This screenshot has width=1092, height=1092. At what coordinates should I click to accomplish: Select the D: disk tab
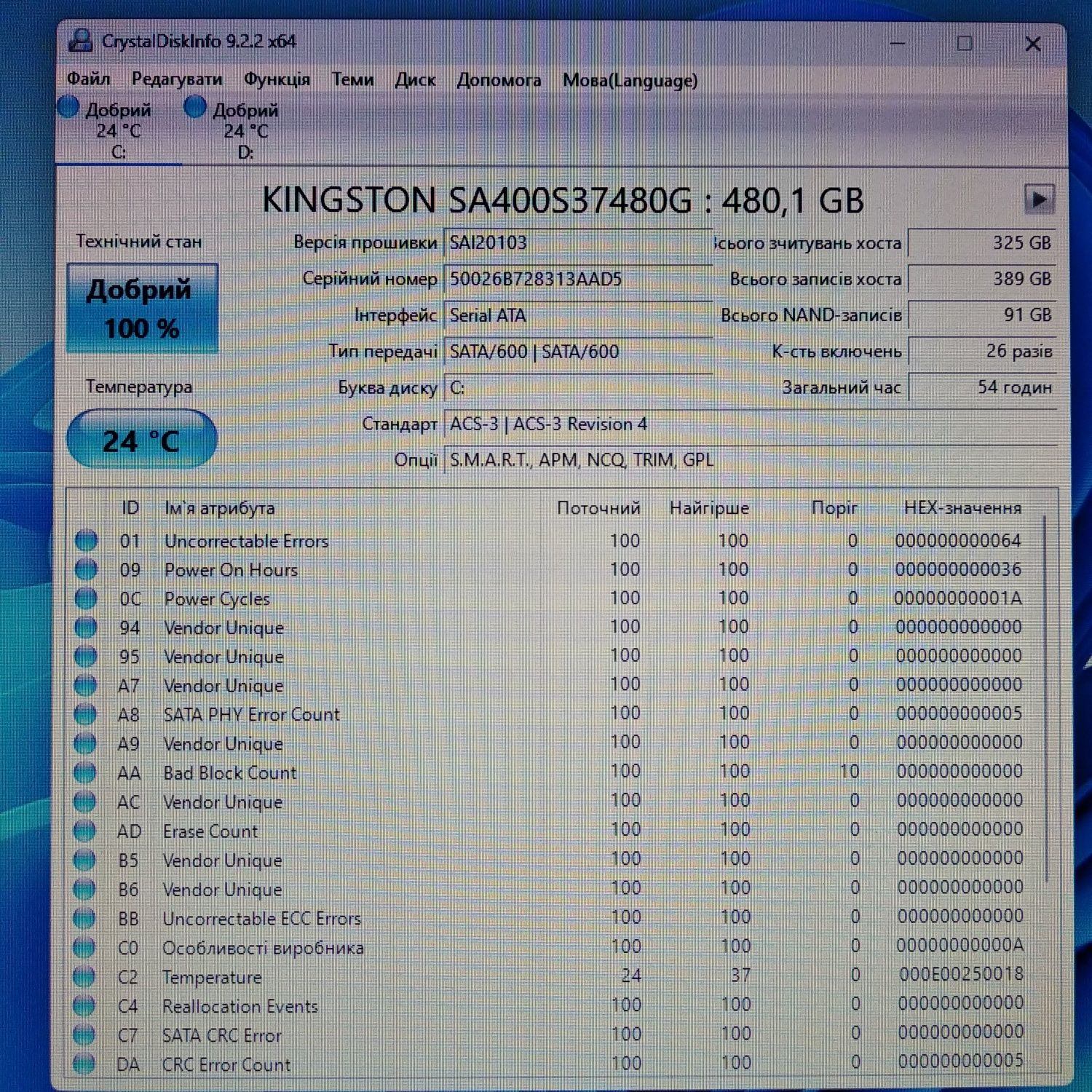tap(245, 130)
